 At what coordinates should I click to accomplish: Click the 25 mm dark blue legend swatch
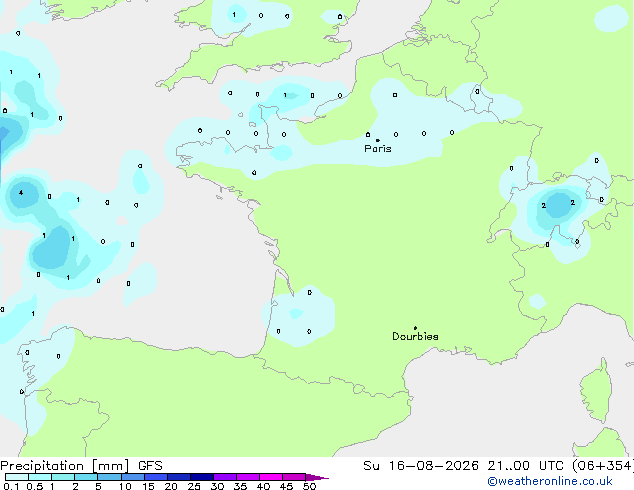pyautogui.click(x=202, y=477)
